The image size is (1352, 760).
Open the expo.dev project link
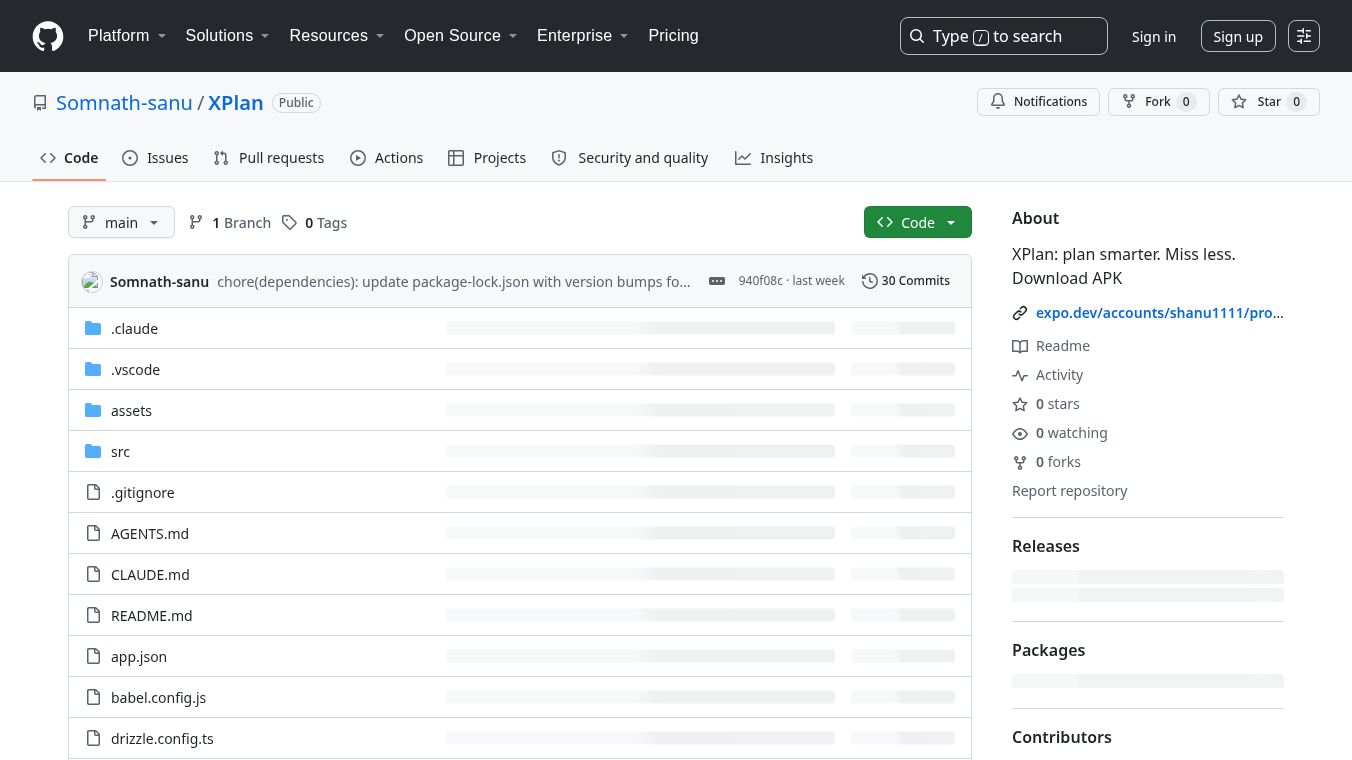tap(1160, 313)
